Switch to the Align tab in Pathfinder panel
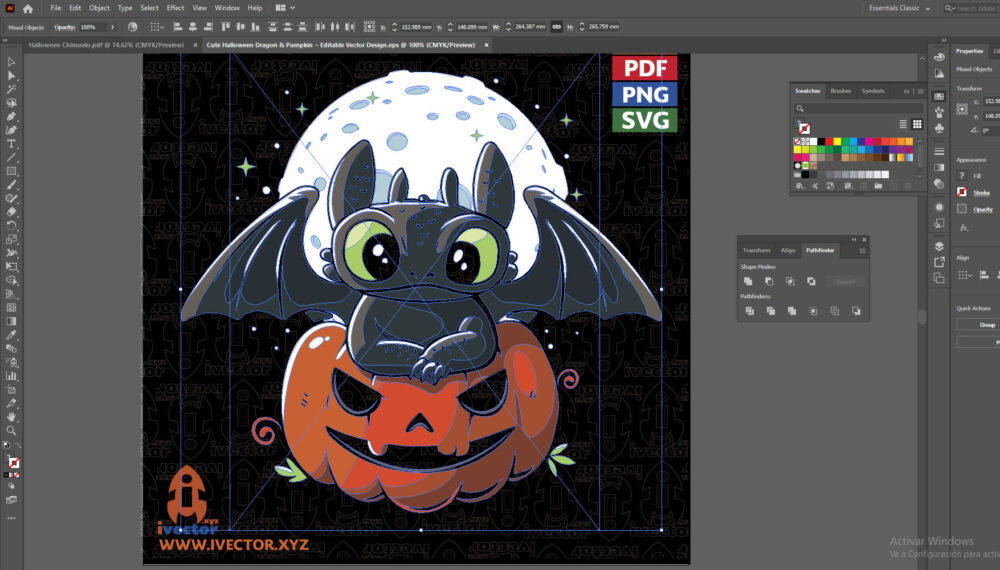Image resolution: width=1000 pixels, height=570 pixels. pos(788,251)
